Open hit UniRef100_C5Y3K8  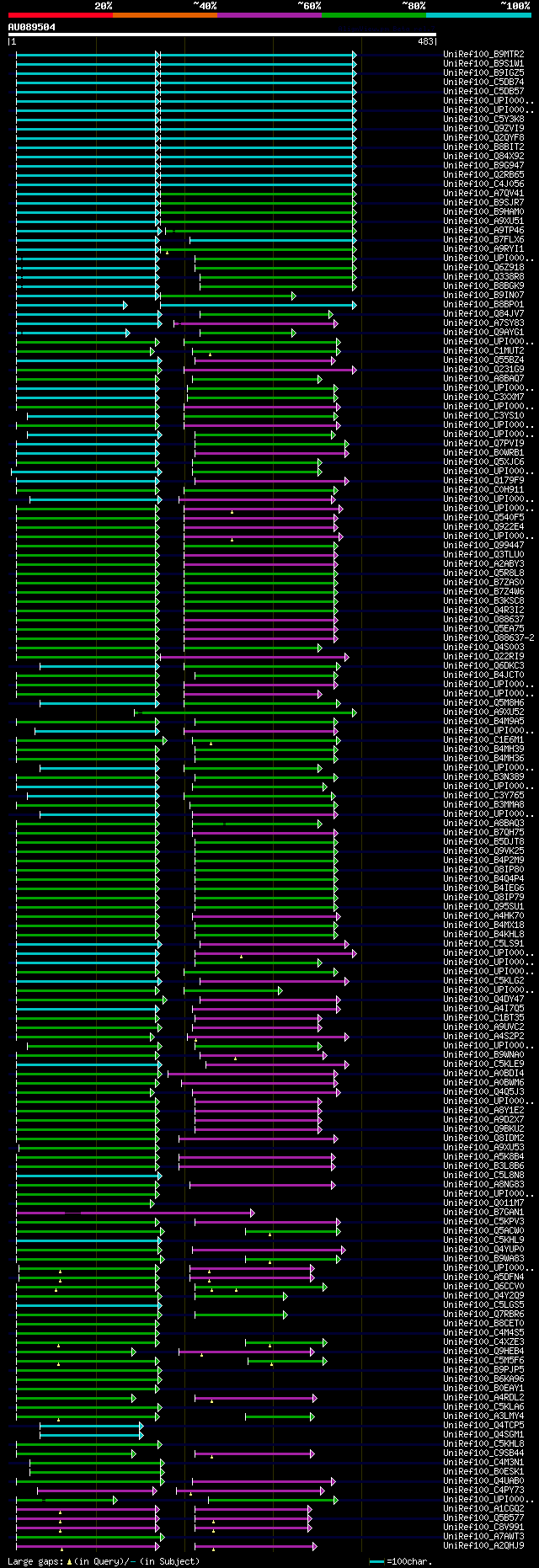483,120
